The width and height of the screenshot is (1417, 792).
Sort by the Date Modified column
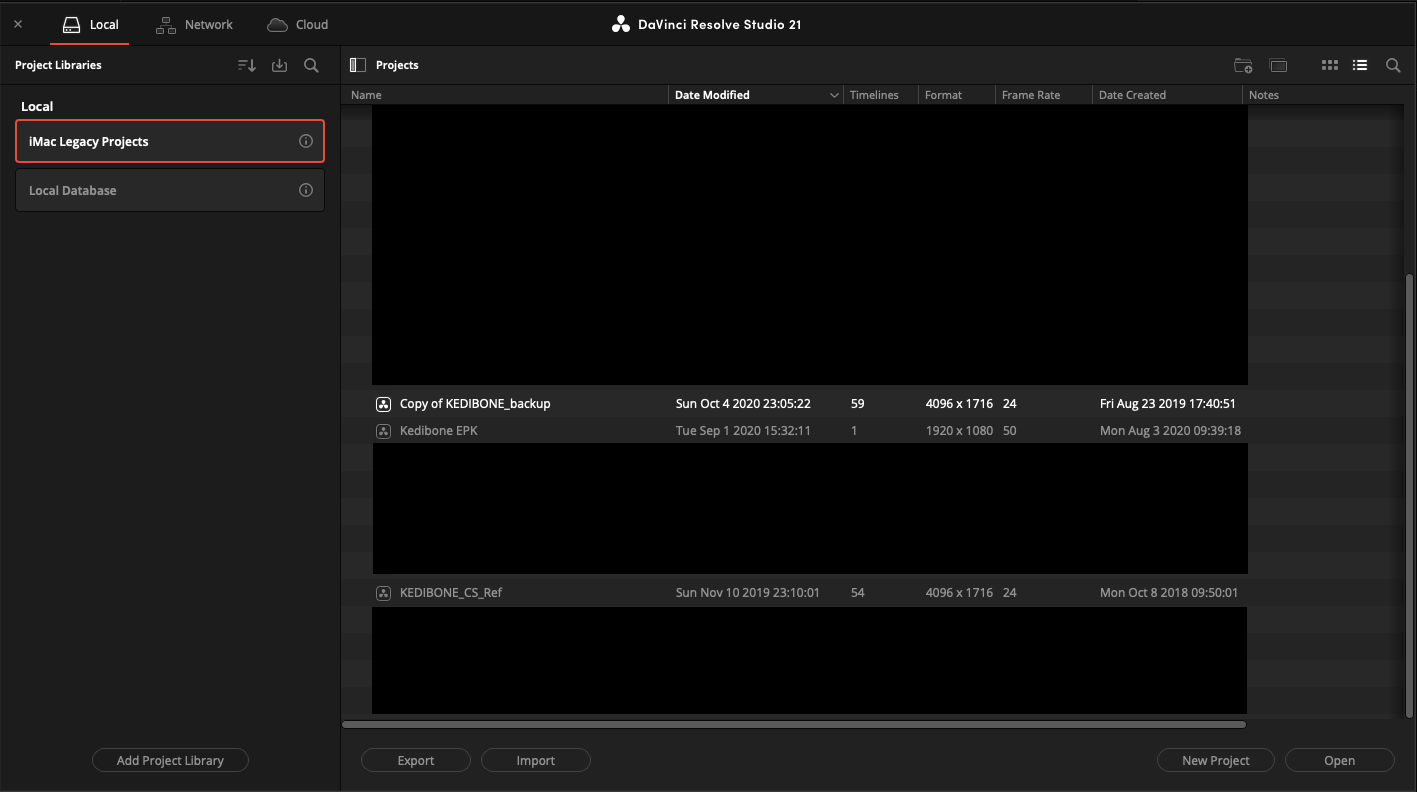[x=755, y=95]
